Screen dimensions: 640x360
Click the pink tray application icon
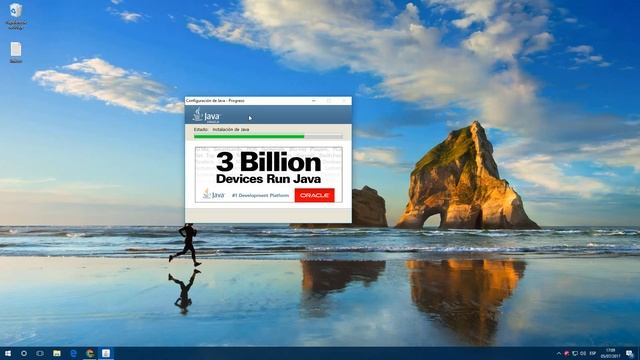point(567,353)
